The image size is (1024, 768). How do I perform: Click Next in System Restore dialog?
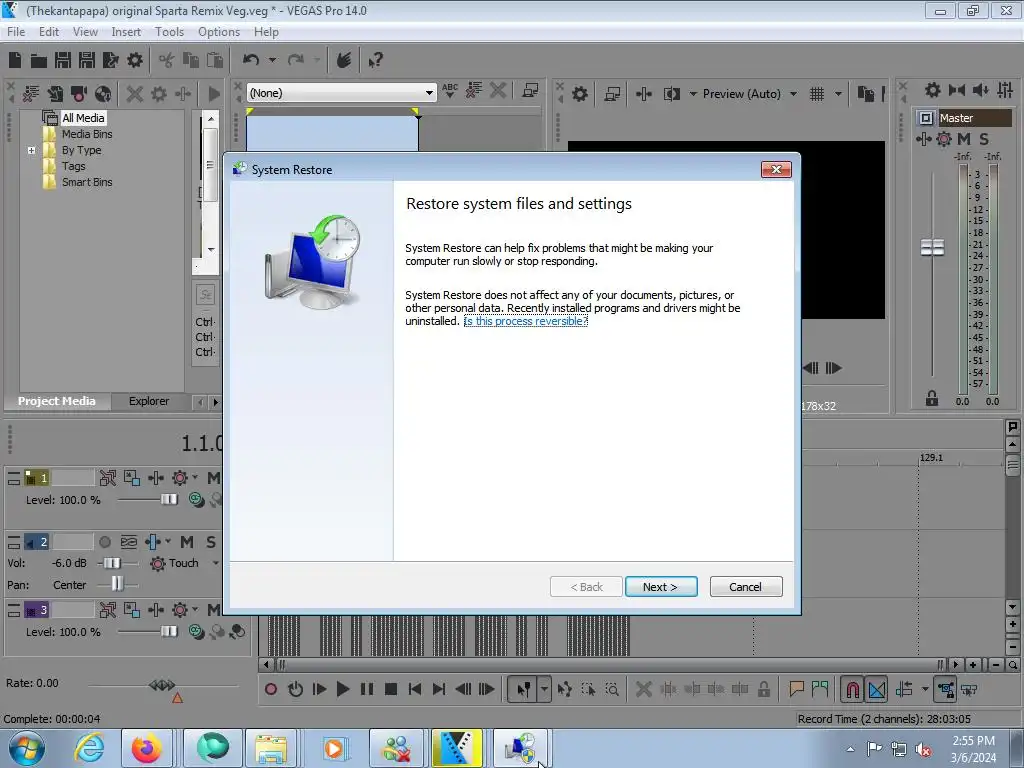pyautogui.click(x=661, y=586)
